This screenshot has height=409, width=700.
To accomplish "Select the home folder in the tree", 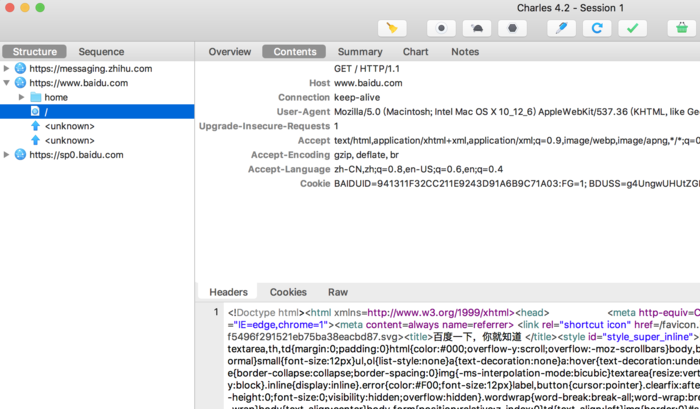I will coord(56,97).
